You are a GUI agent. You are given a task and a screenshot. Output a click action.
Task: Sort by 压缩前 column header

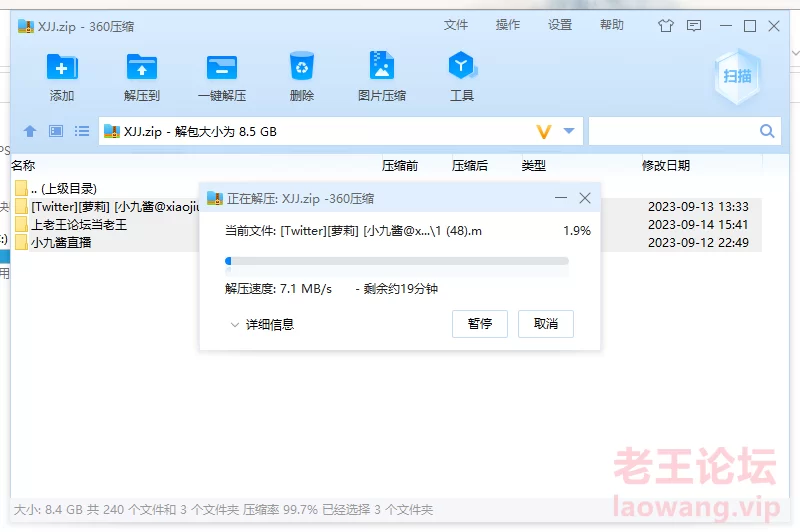click(399, 165)
